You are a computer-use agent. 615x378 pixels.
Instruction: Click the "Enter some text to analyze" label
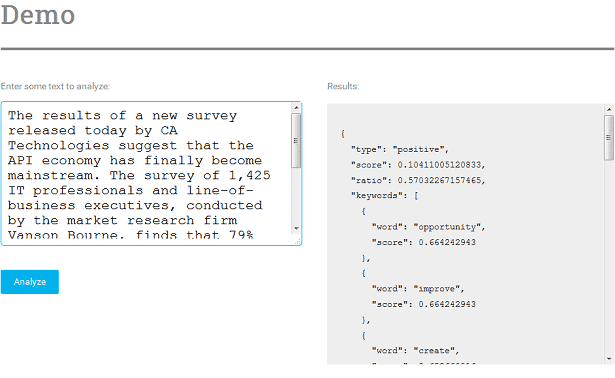(55, 86)
